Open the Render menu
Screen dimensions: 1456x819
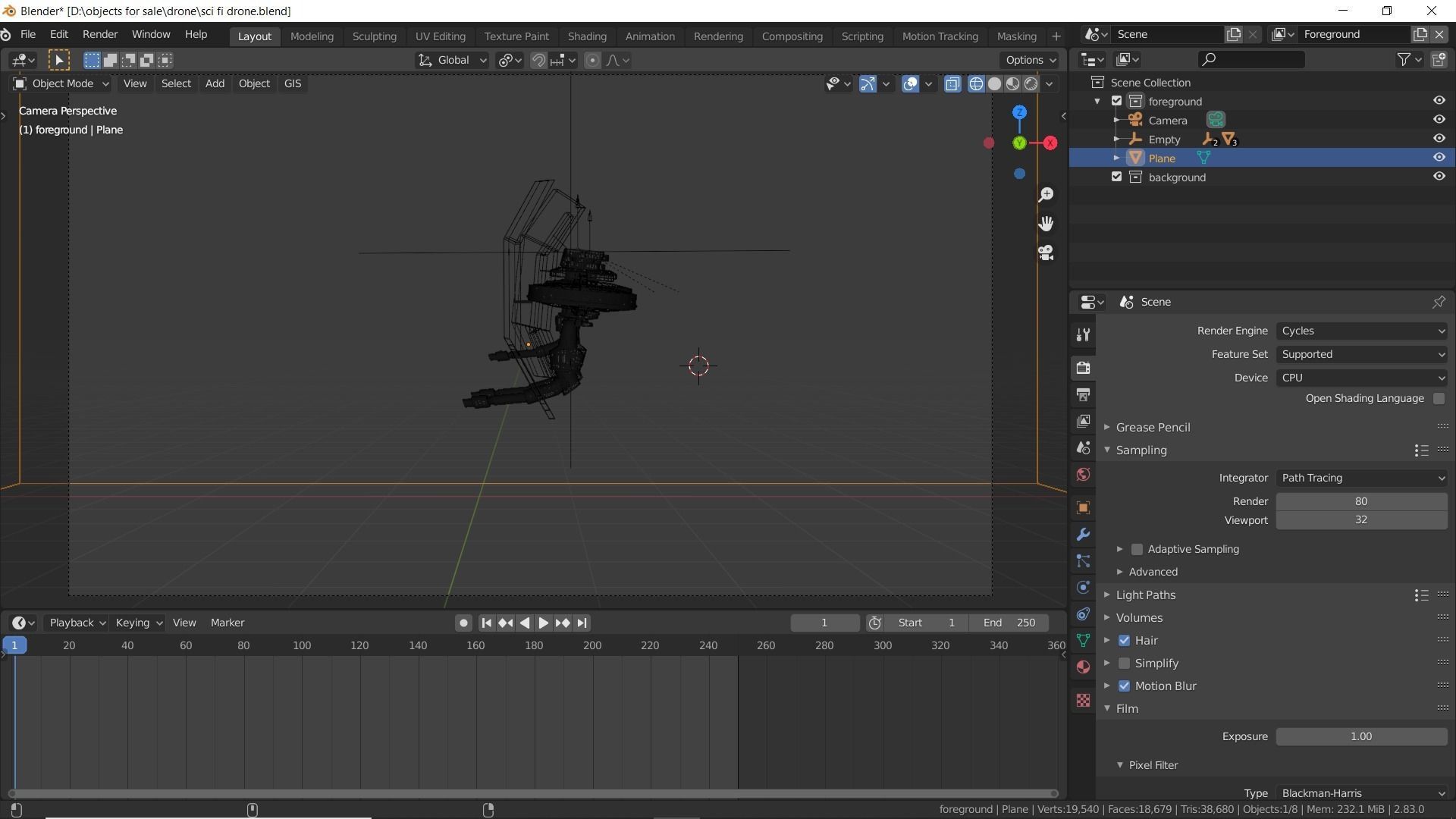point(99,35)
